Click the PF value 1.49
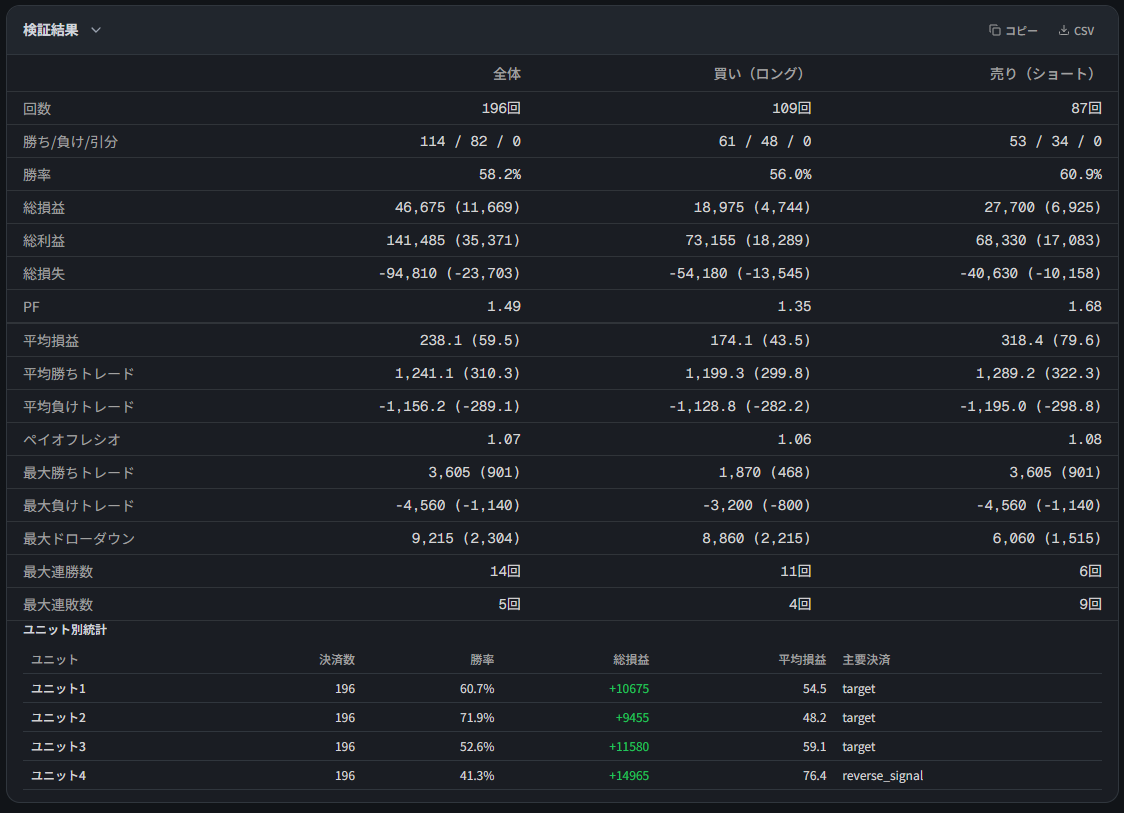The width and height of the screenshot is (1124, 813). point(504,306)
